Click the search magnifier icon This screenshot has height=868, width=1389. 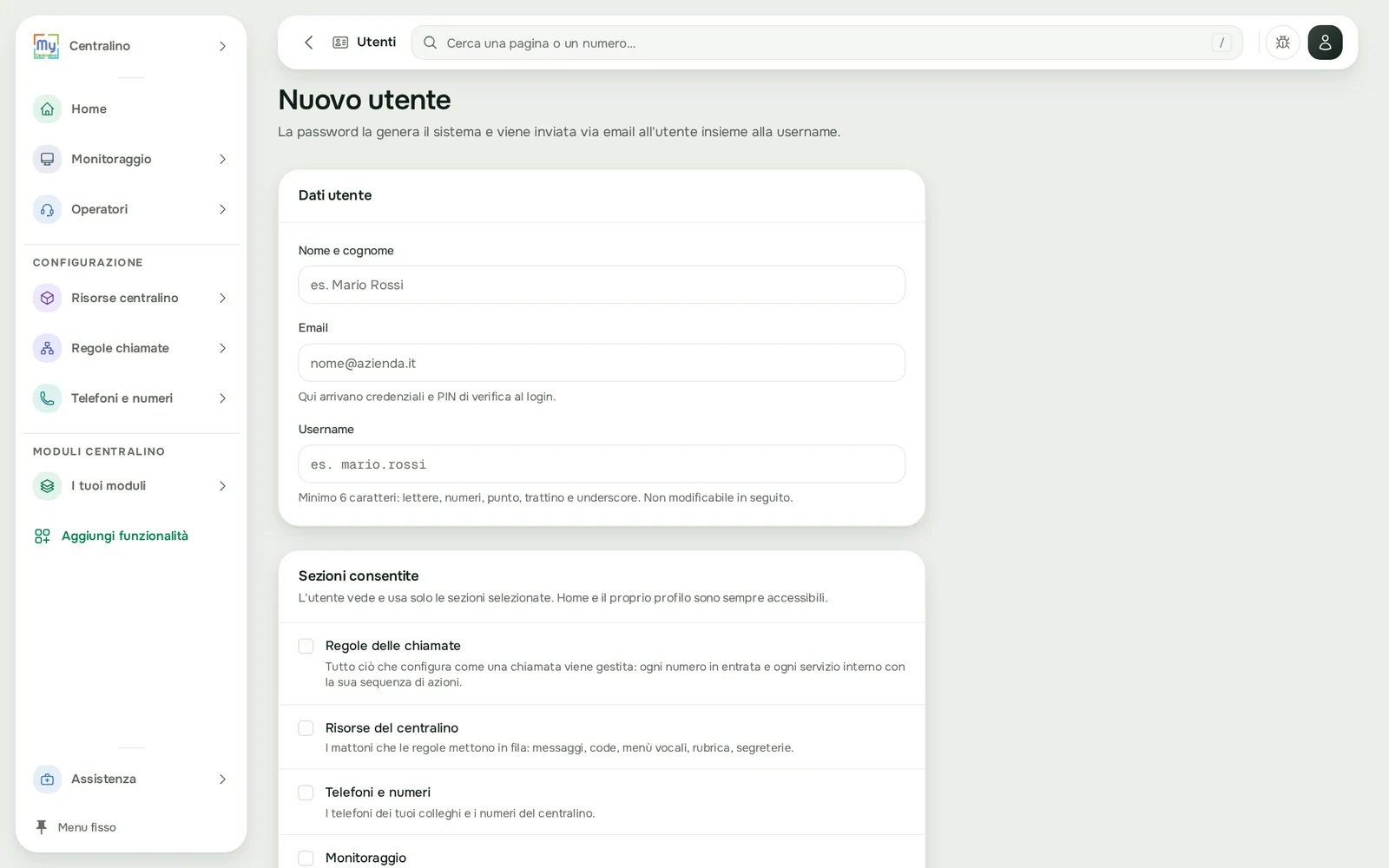430,43
